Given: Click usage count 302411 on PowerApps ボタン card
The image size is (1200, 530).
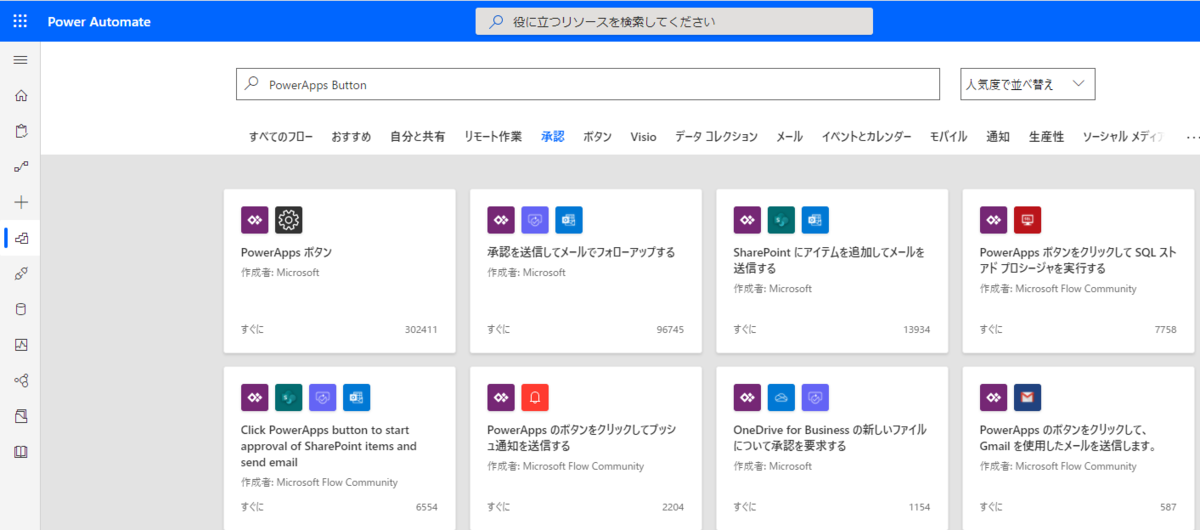Looking at the screenshot, I should (x=421, y=329).
